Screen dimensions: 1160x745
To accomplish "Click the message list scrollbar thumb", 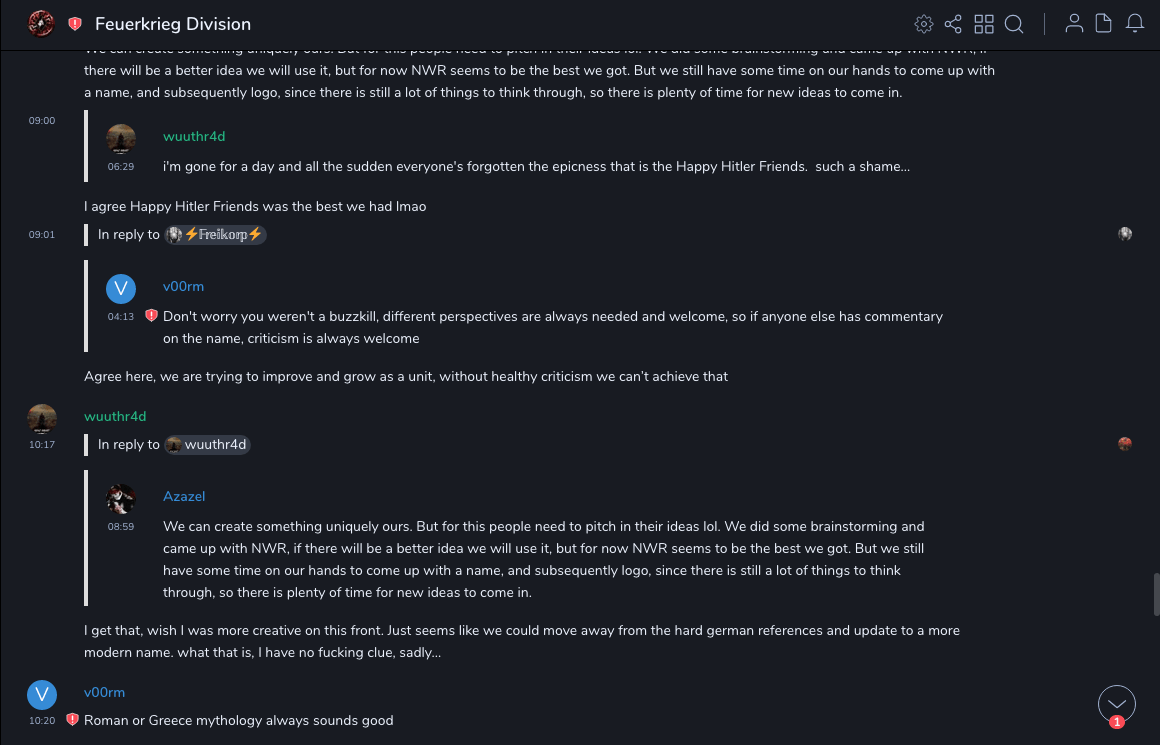I will (1157, 594).
